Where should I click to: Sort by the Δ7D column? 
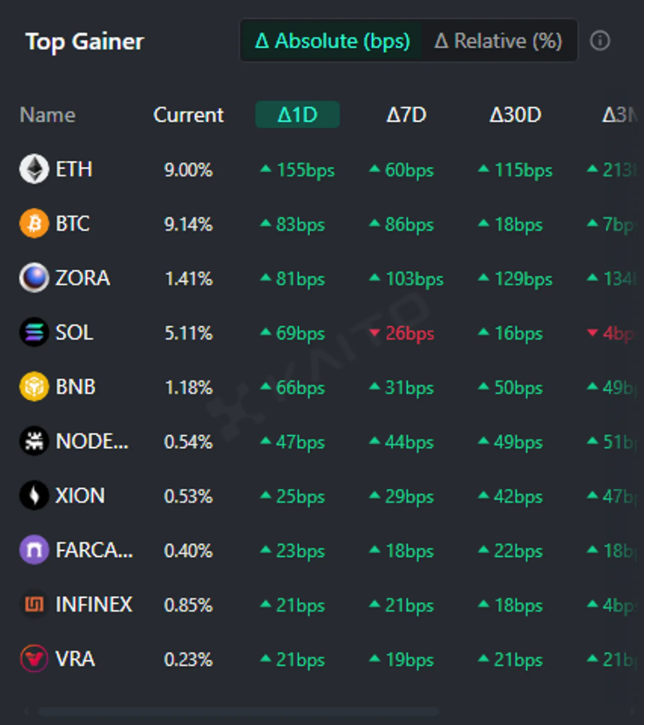[406, 115]
